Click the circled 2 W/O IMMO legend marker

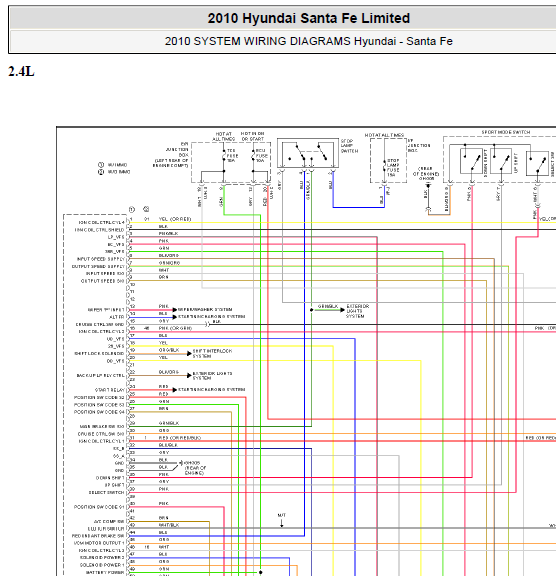[101, 172]
